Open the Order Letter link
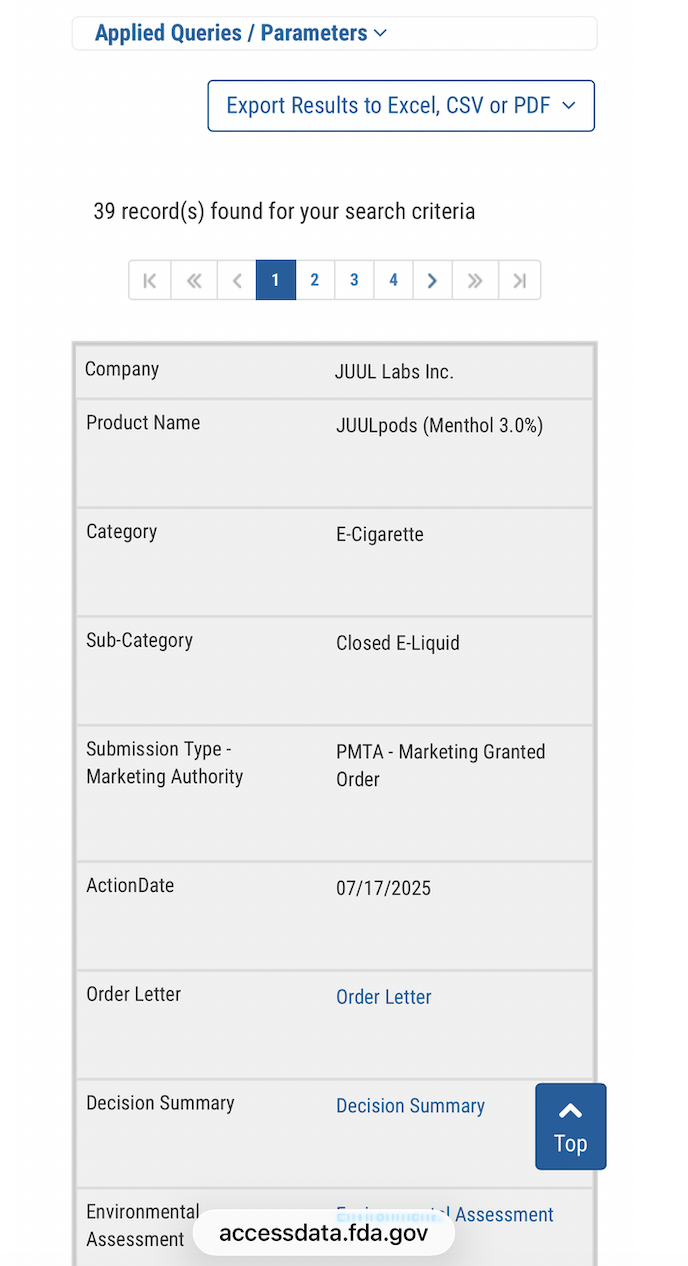Screen dimensions: 688x1266 (384, 997)
